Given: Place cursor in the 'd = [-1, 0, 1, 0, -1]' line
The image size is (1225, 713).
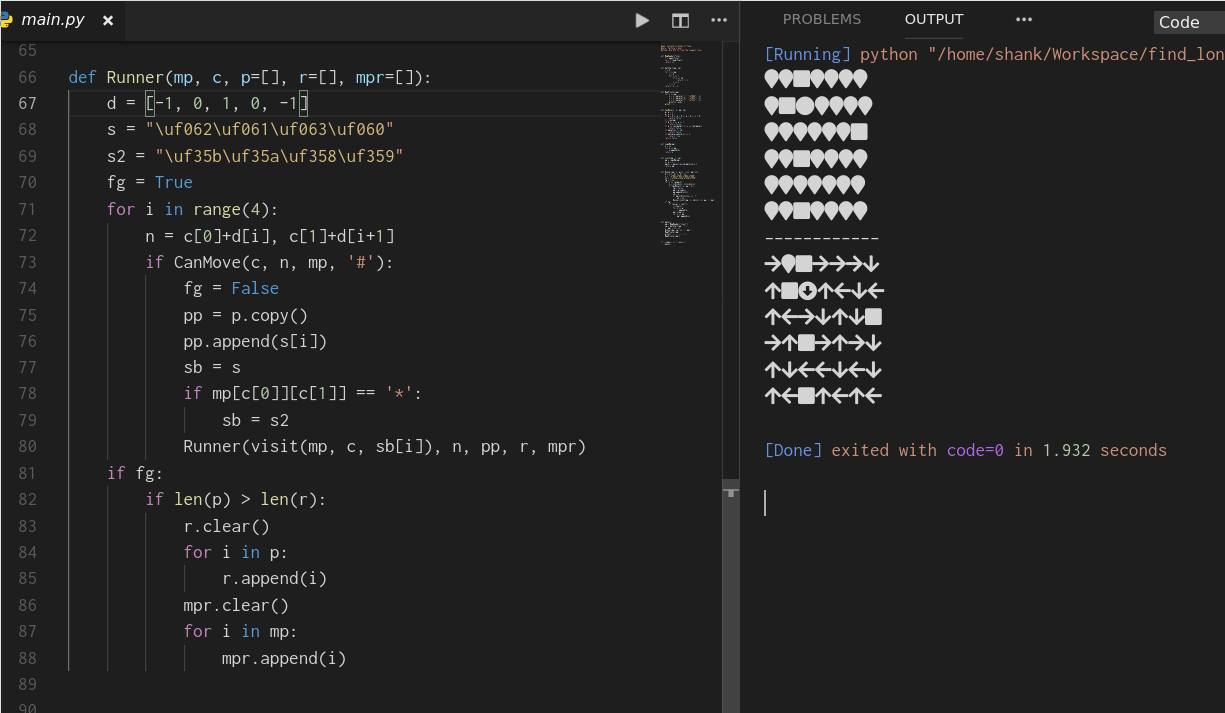Looking at the screenshot, I should [x=208, y=103].
